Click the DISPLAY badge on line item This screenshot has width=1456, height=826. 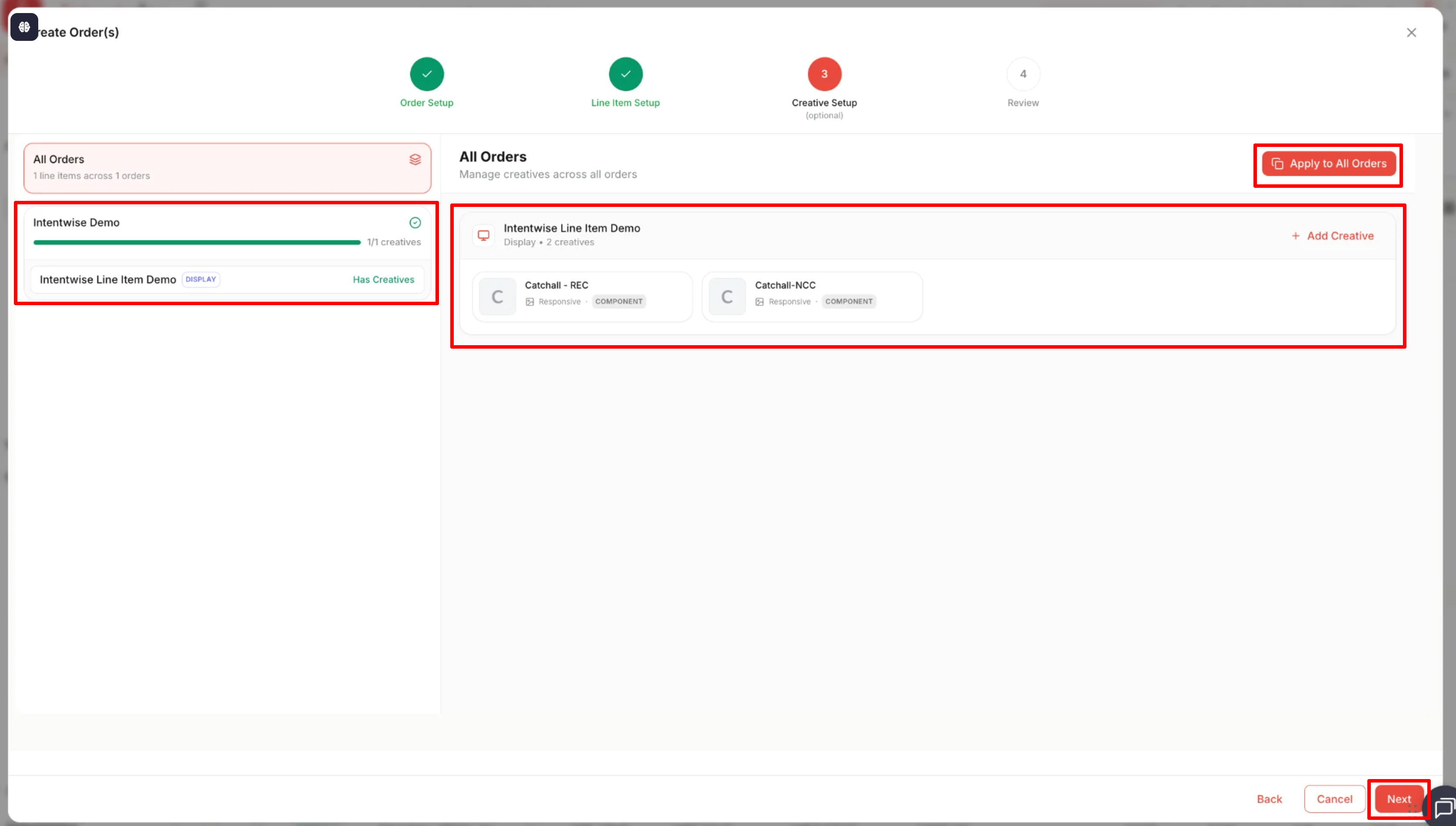pyautogui.click(x=201, y=279)
